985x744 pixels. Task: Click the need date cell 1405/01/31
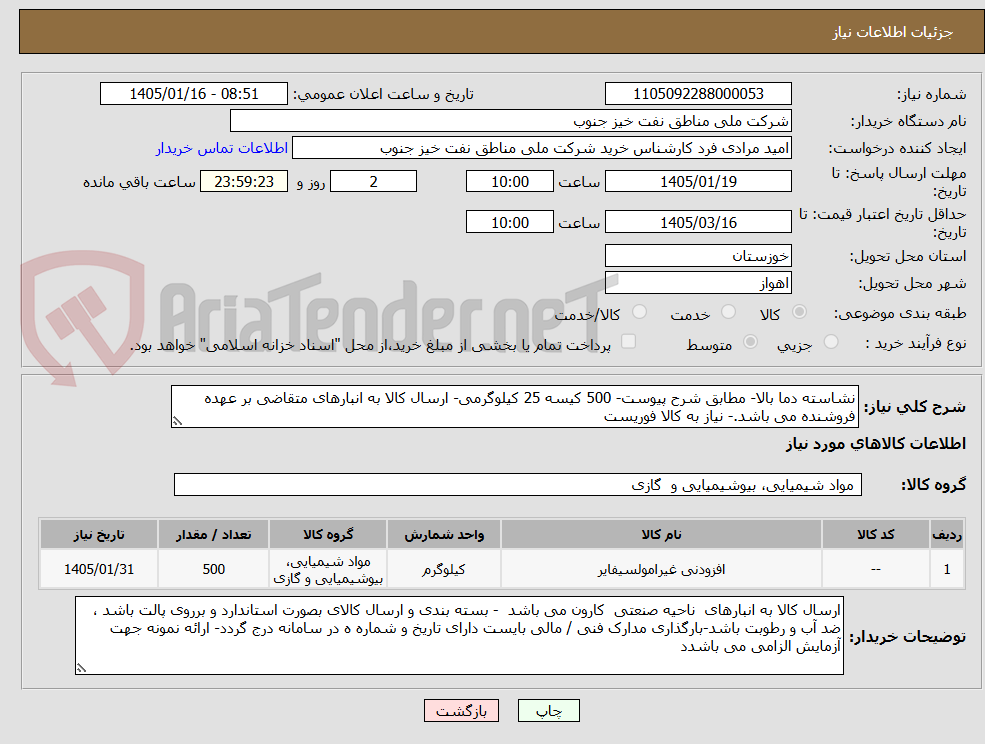click(x=99, y=569)
